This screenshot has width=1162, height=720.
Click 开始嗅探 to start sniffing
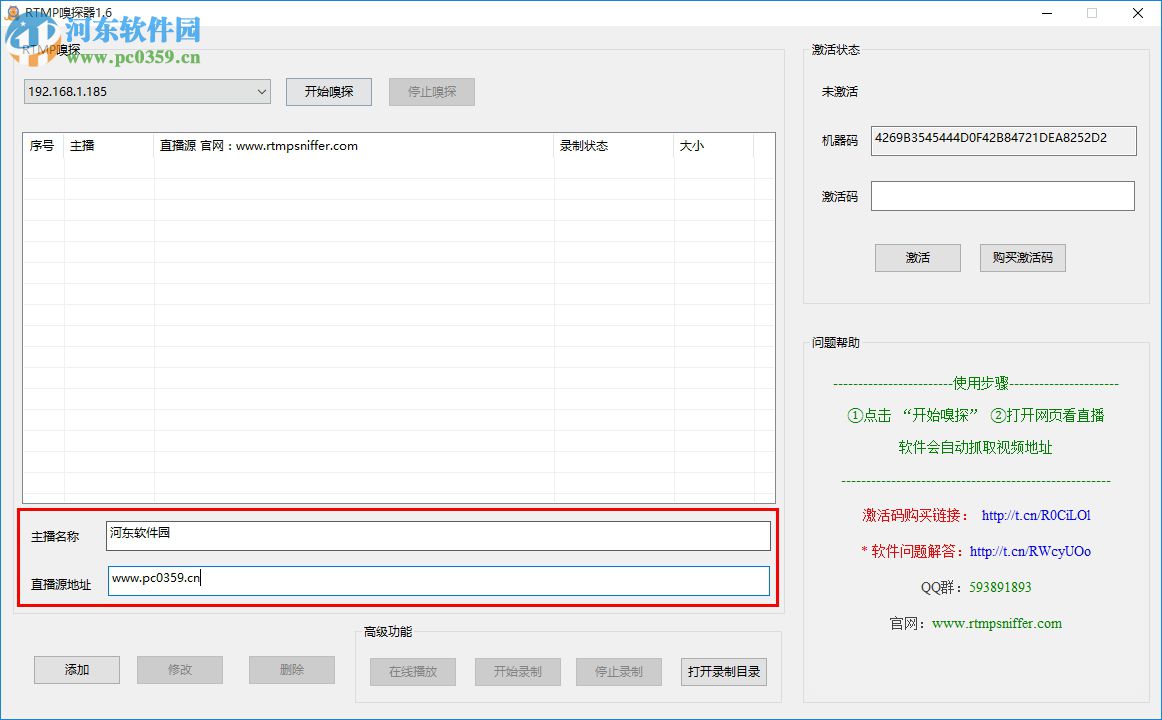328,91
